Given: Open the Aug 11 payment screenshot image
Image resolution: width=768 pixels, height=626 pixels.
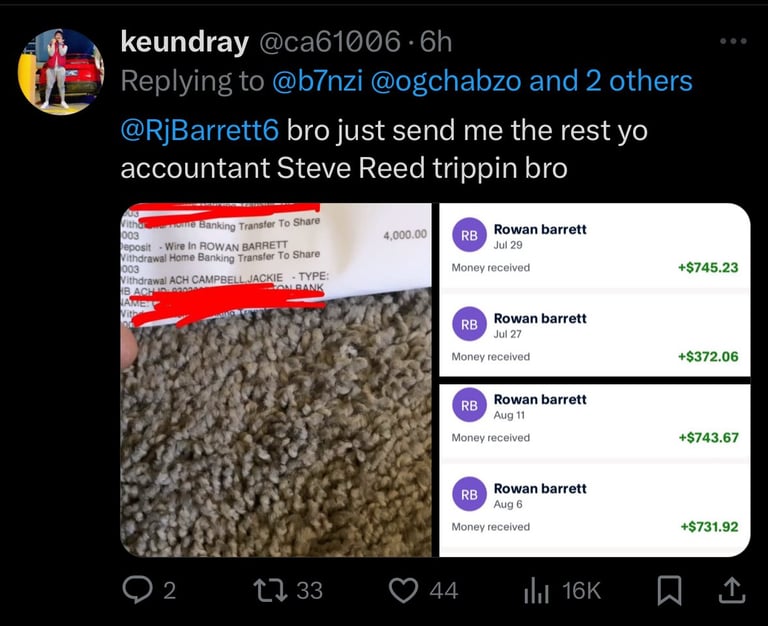Looking at the screenshot, I should (x=595, y=470).
